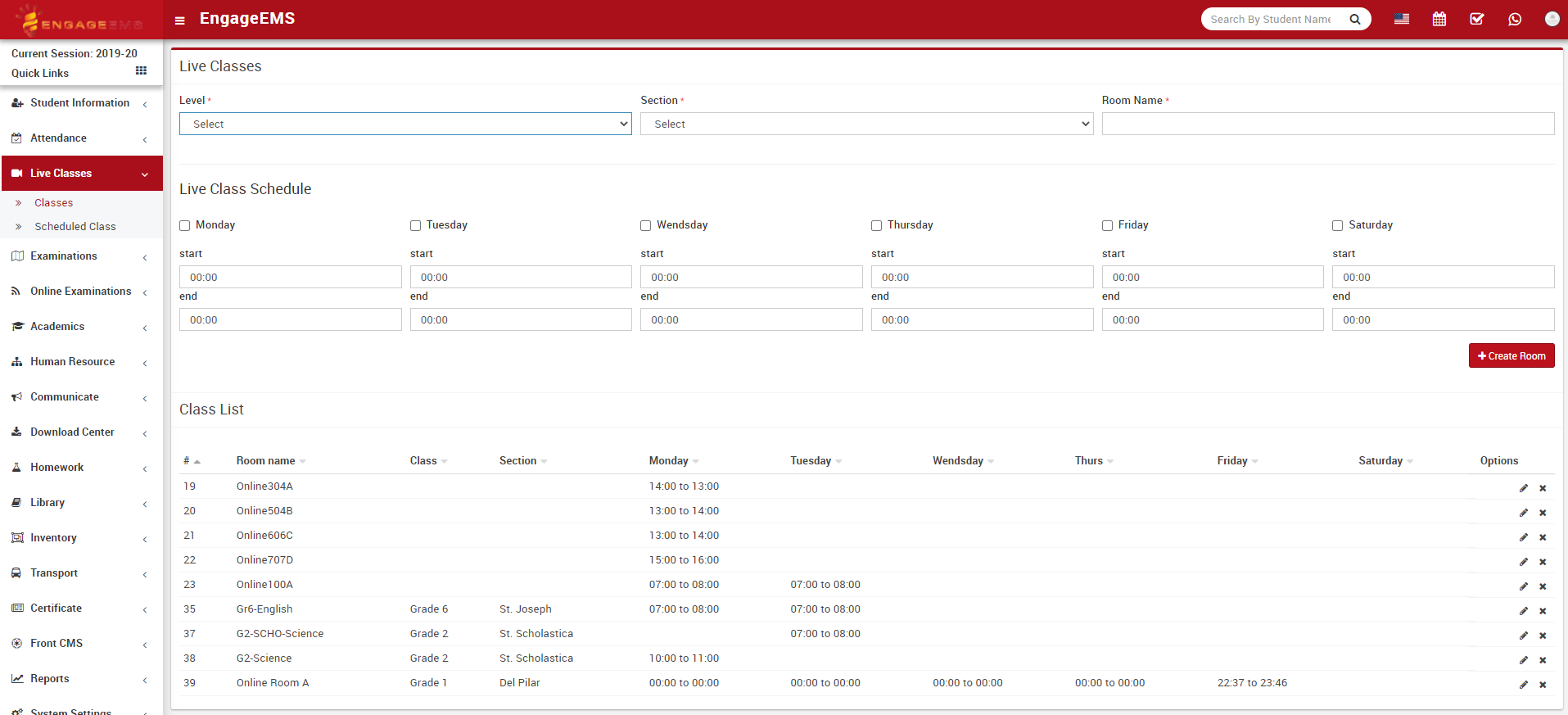
Task: Edit the Online606C room
Action: (x=1524, y=537)
